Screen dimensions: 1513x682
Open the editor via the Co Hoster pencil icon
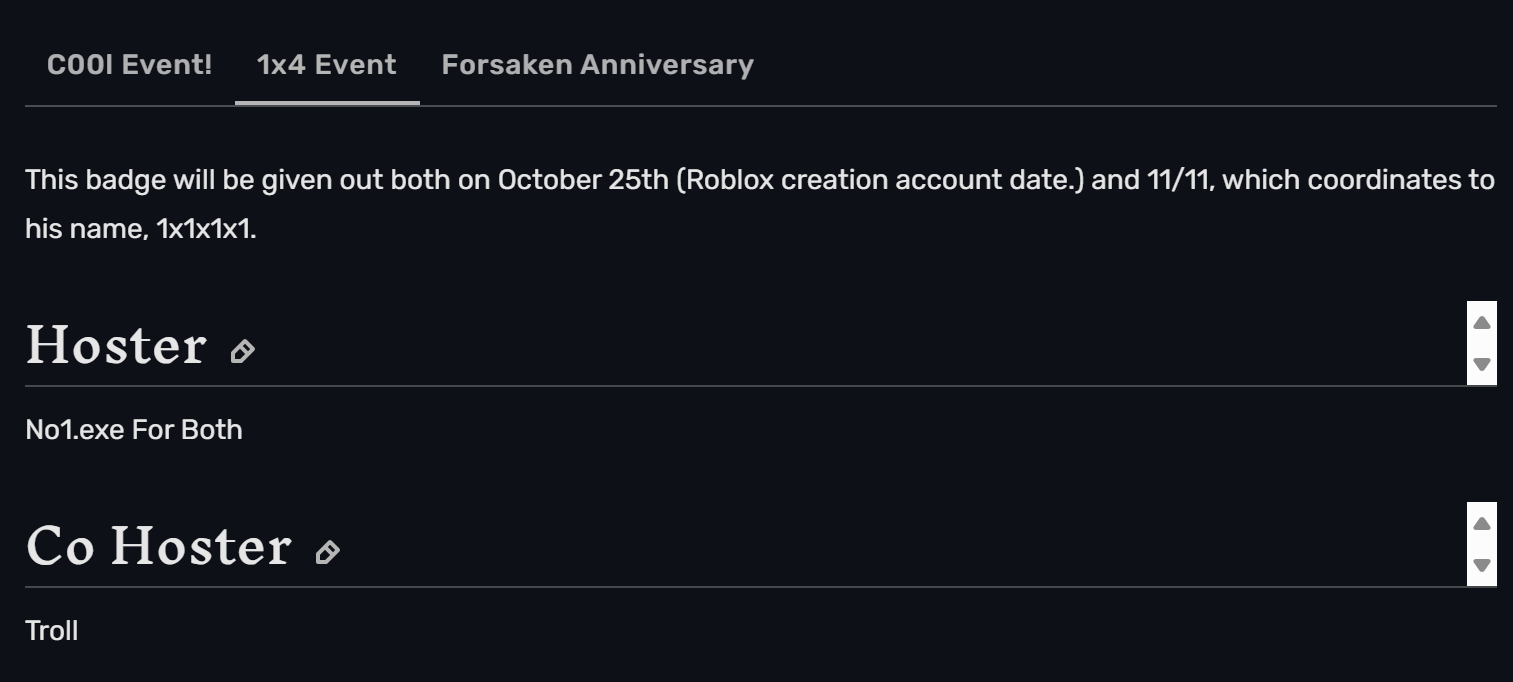tap(327, 554)
